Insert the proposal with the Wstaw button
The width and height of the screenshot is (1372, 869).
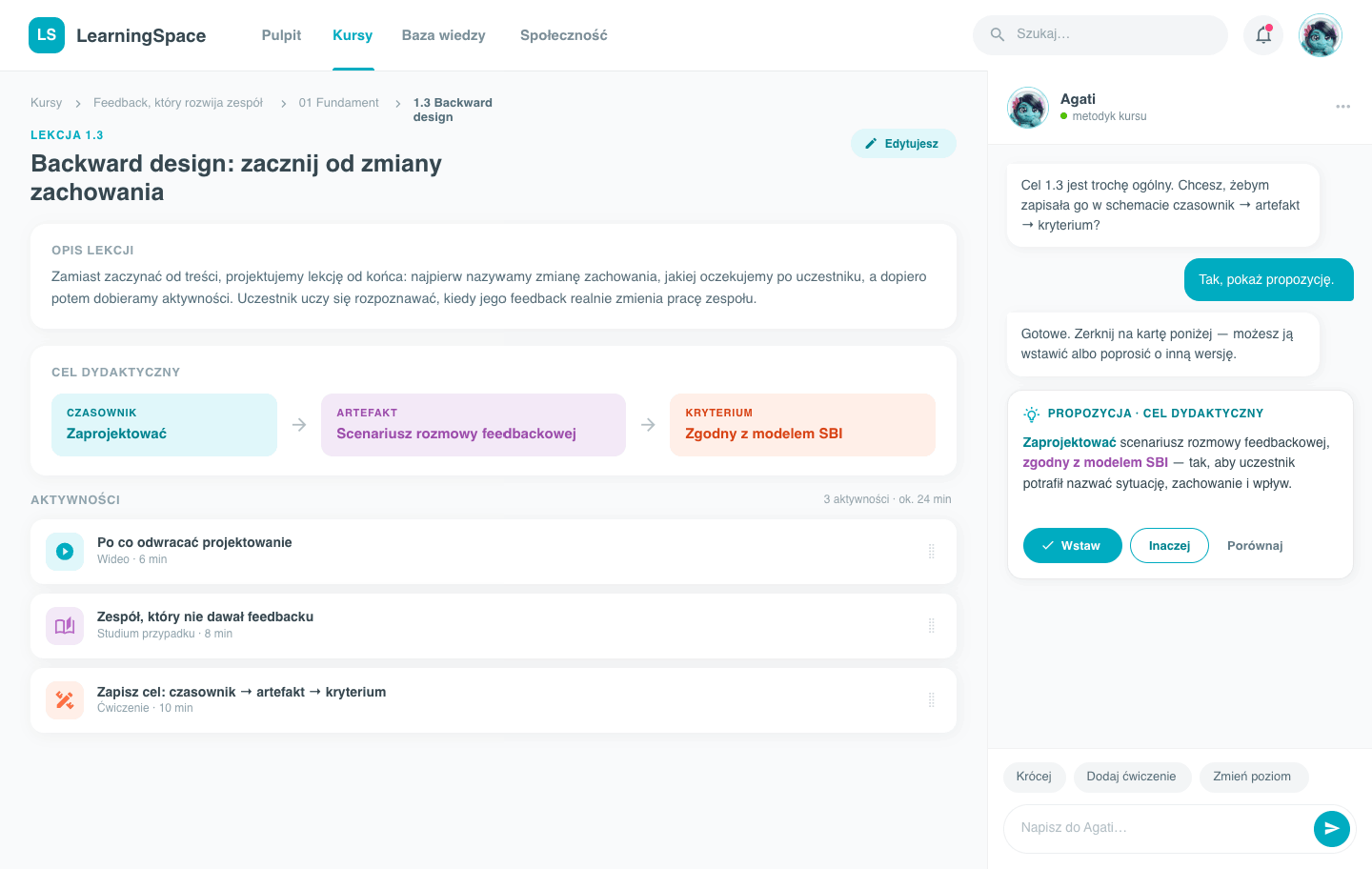(1072, 546)
